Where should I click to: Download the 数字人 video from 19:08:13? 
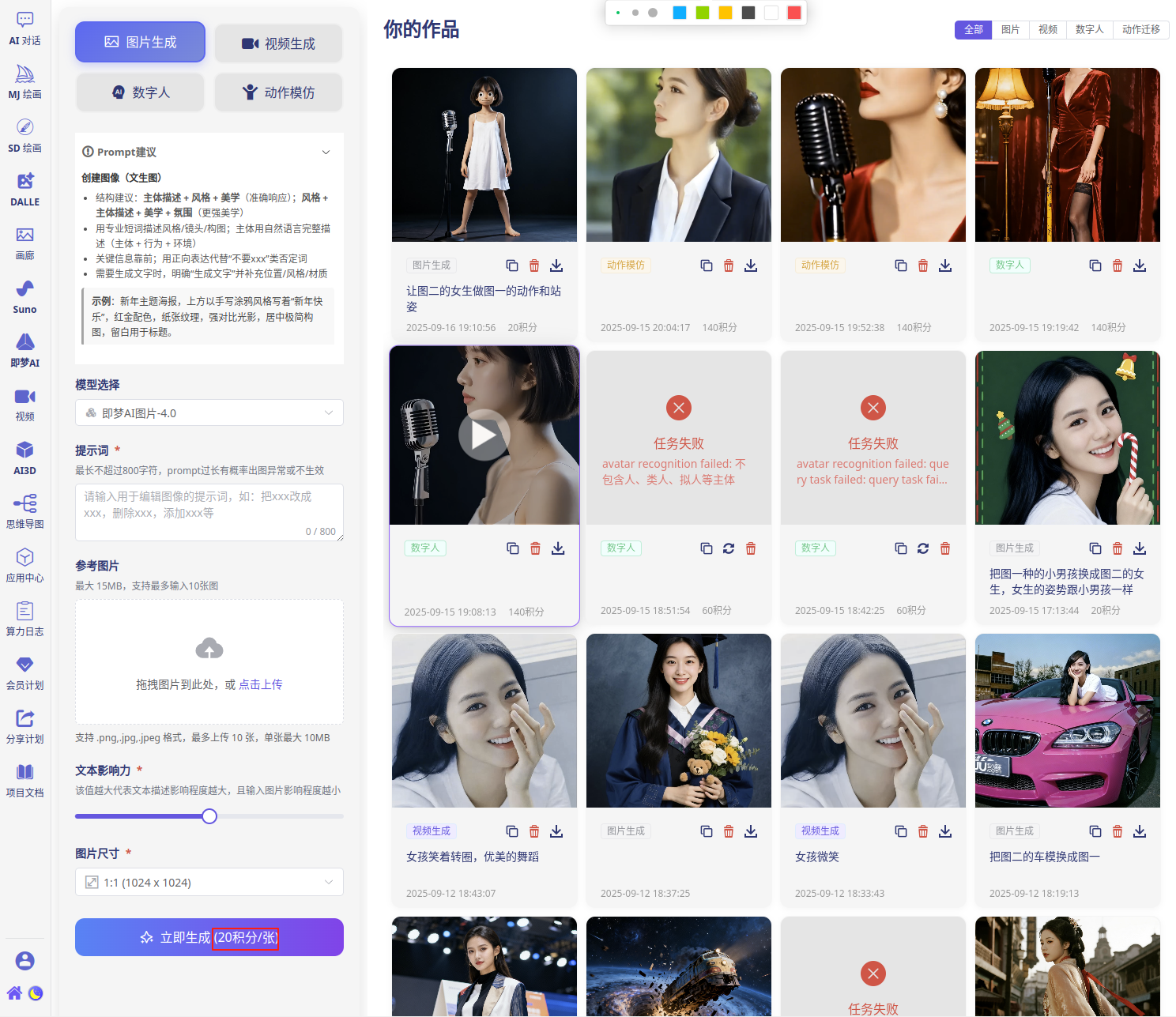pyautogui.click(x=558, y=548)
